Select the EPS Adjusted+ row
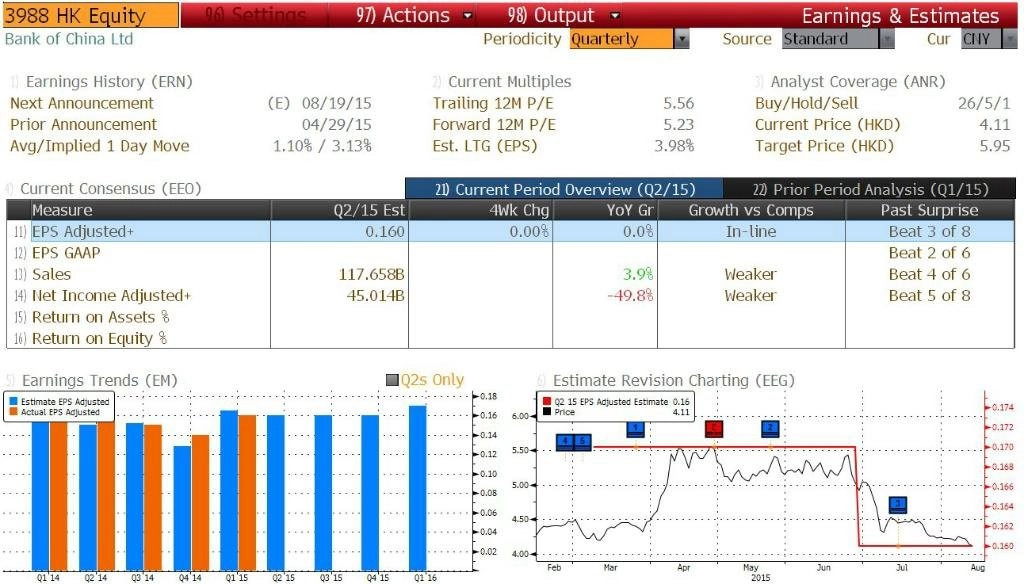The width and height of the screenshot is (1024, 584). (510, 231)
